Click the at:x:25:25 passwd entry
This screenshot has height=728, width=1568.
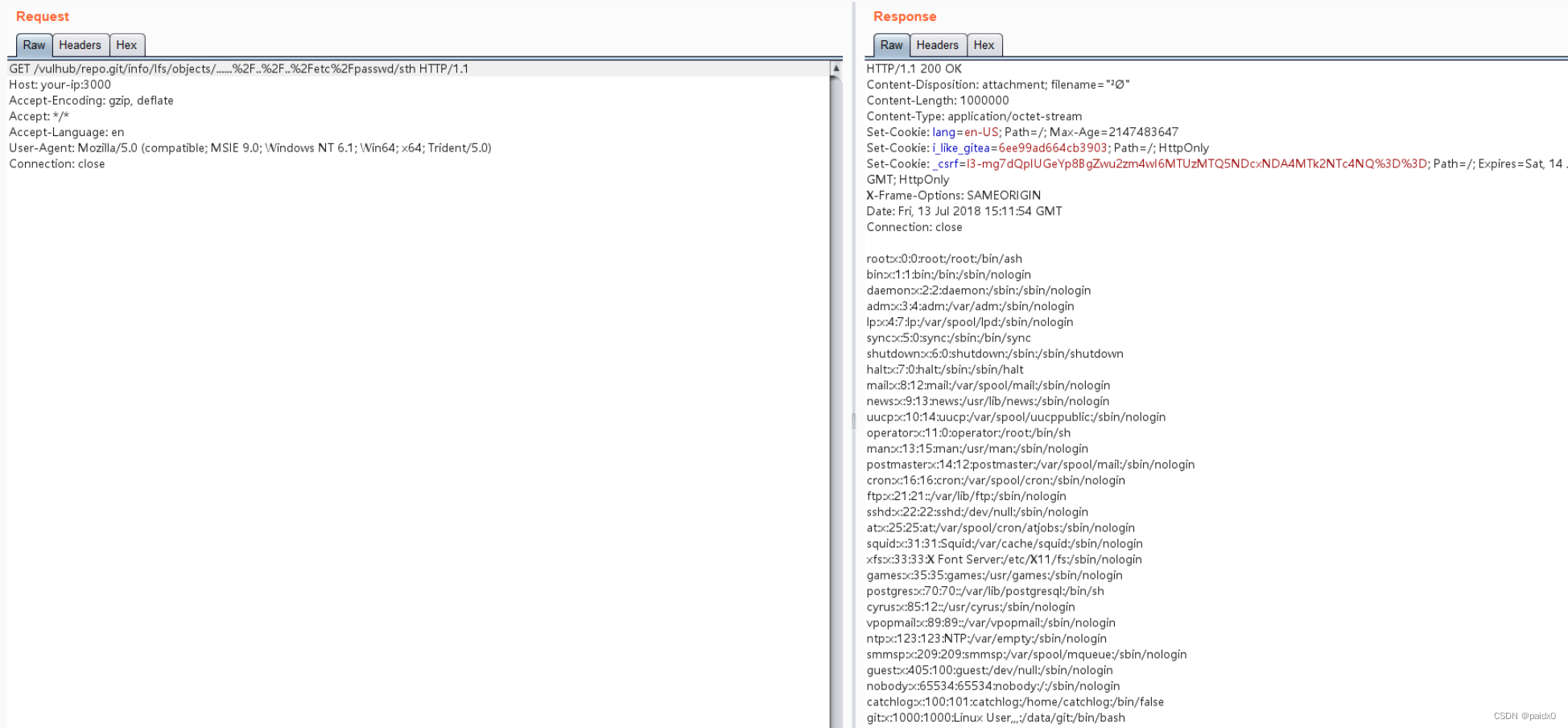tap(1001, 528)
